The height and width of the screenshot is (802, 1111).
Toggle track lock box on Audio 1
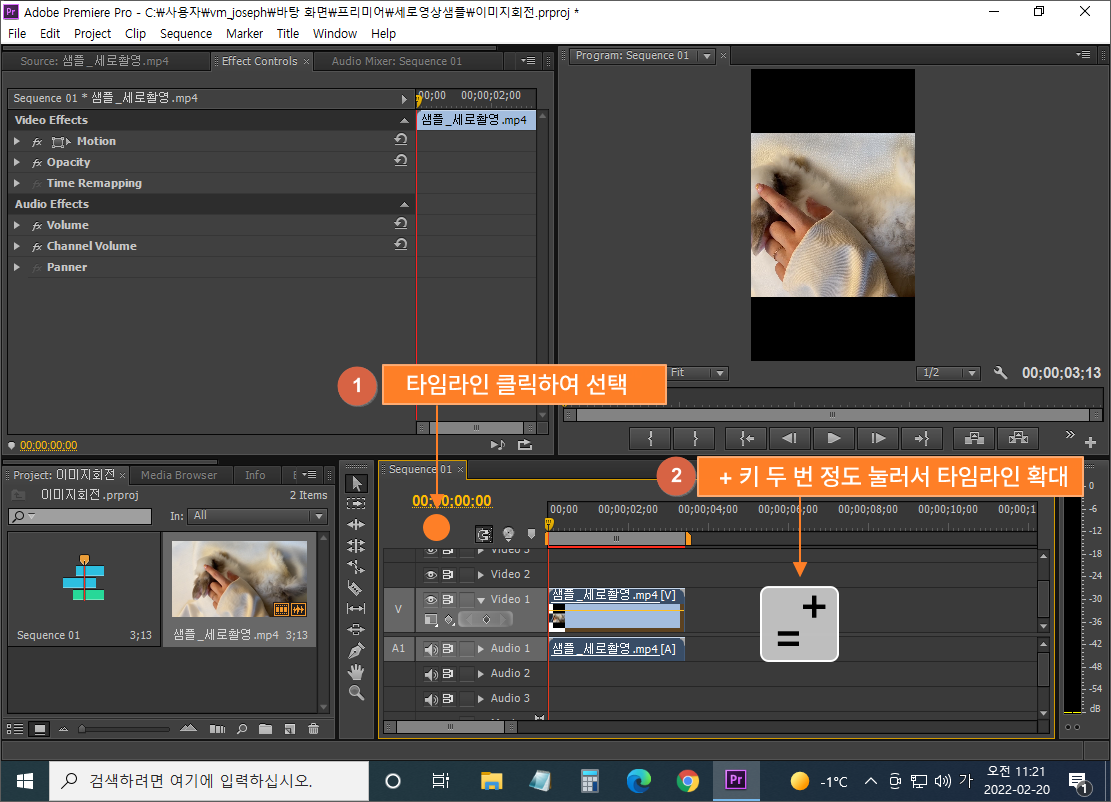tap(467, 648)
